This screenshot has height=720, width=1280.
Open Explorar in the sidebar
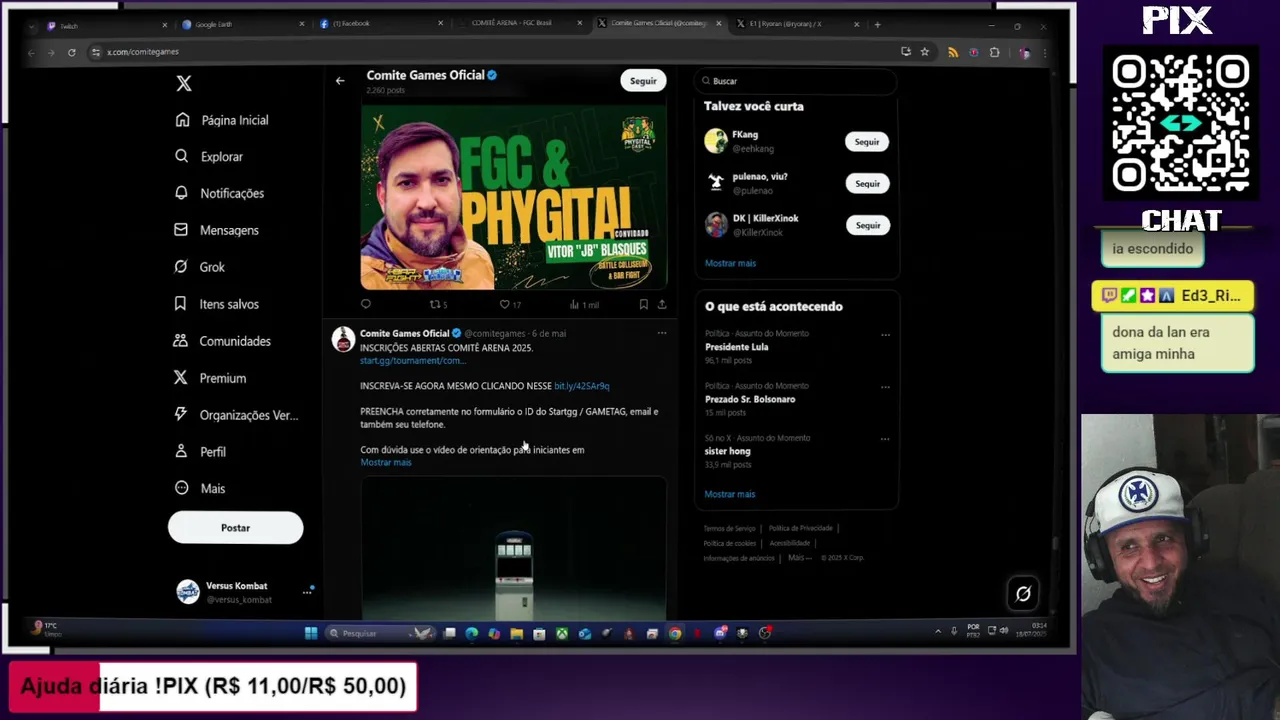(208, 157)
